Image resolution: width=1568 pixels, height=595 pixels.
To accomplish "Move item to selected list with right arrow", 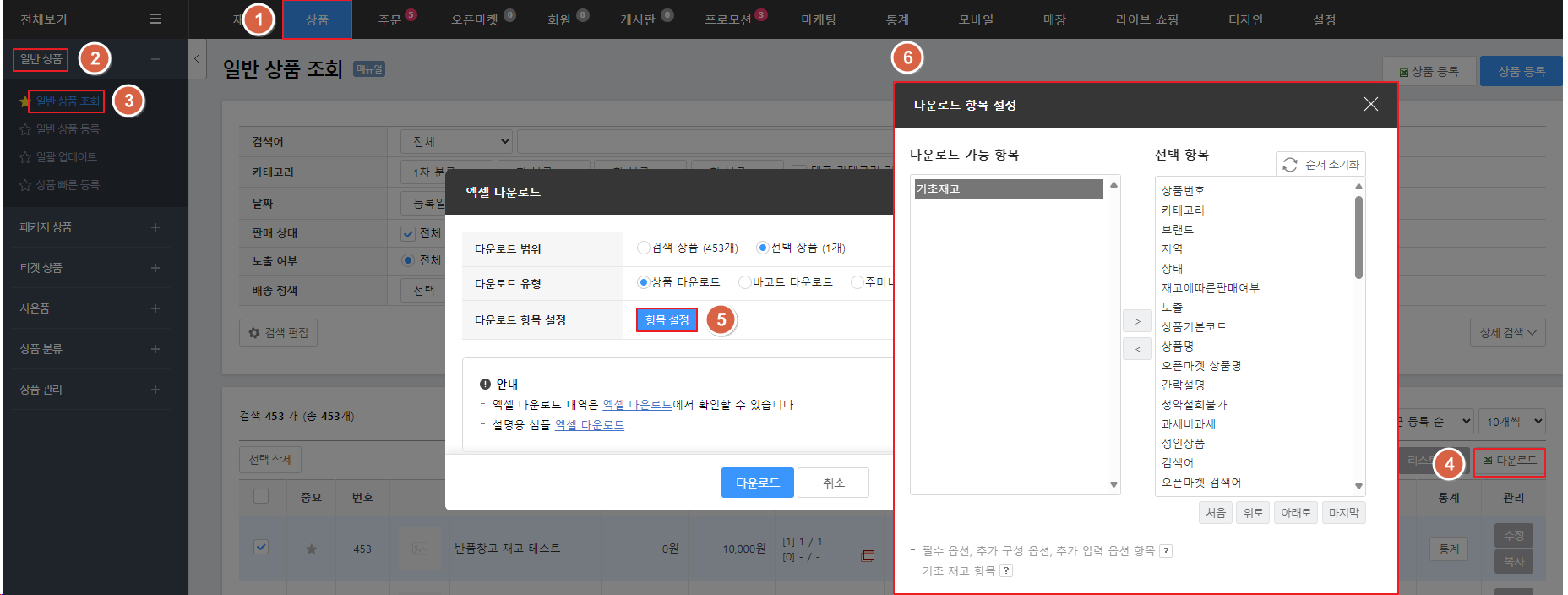I will [x=1137, y=321].
